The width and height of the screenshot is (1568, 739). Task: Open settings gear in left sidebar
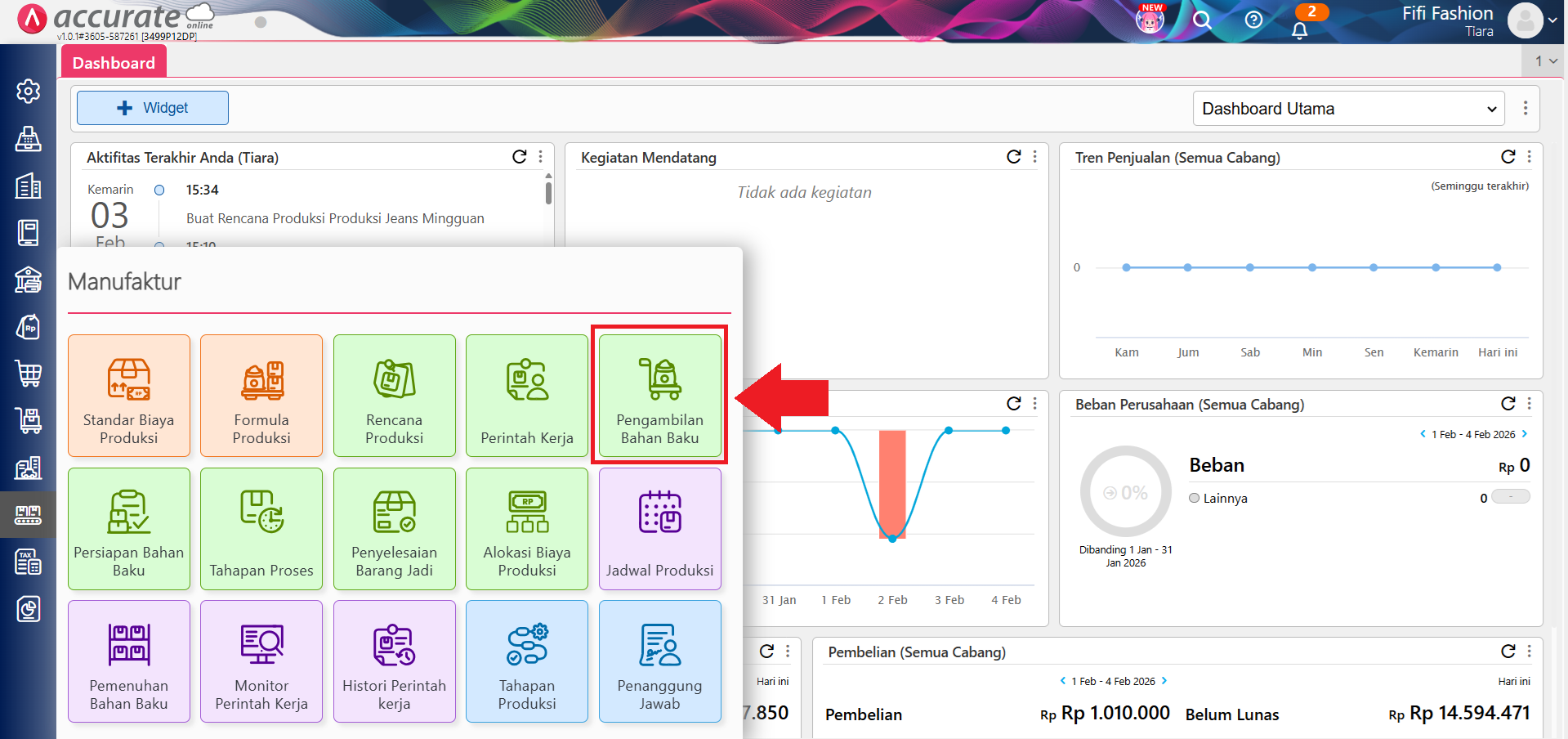pyautogui.click(x=29, y=91)
